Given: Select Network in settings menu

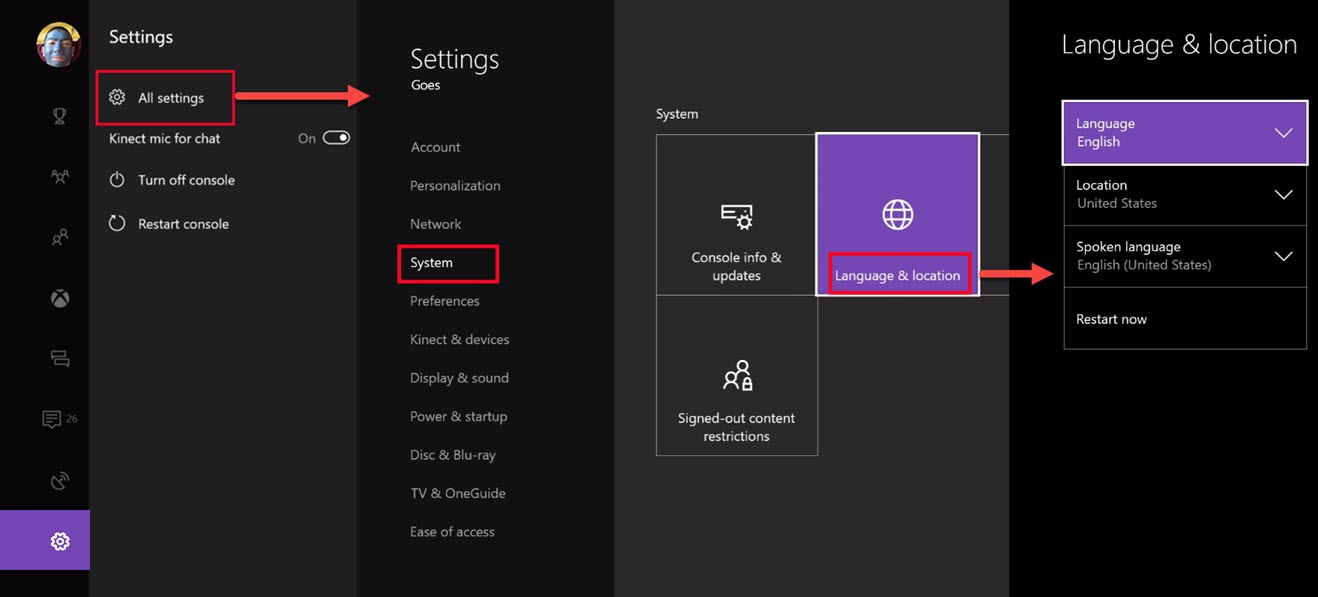Looking at the screenshot, I should pyautogui.click(x=436, y=224).
